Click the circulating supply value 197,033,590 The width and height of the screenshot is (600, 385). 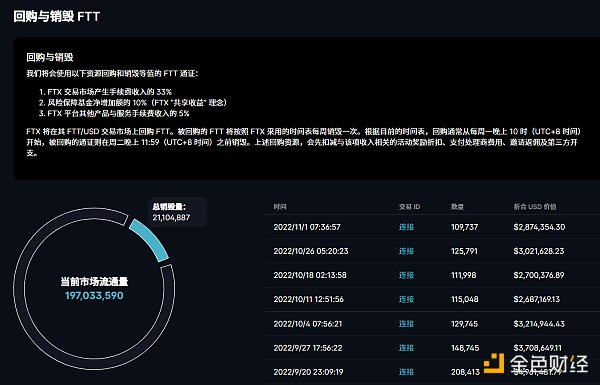pyautogui.click(x=94, y=296)
